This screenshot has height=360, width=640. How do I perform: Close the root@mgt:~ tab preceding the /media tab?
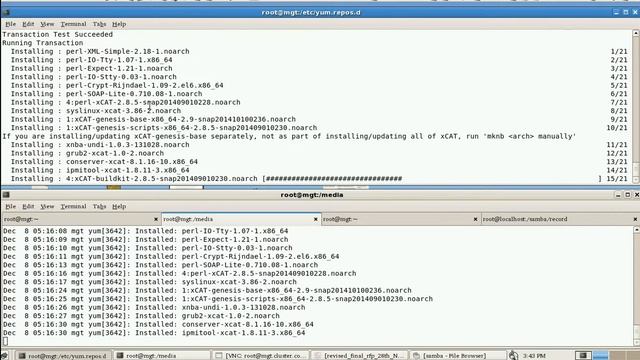tap(156, 220)
